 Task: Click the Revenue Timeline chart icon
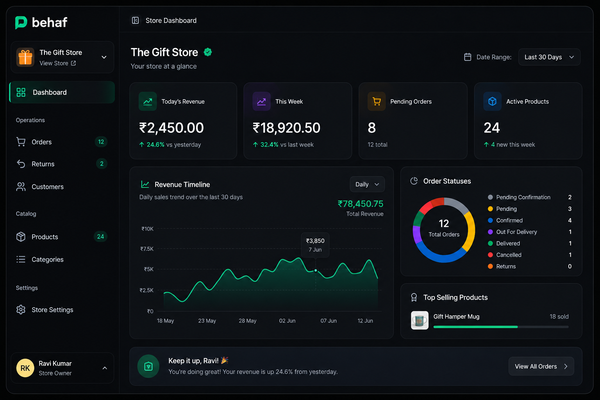(145, 184)
